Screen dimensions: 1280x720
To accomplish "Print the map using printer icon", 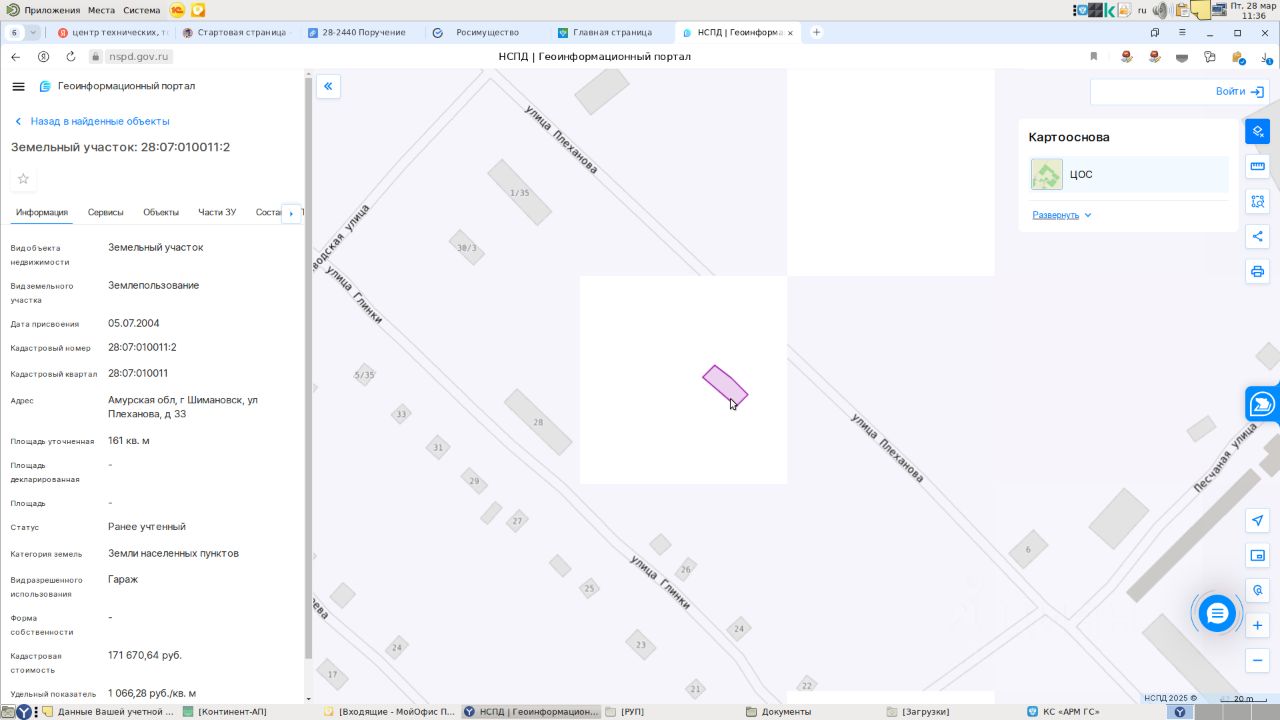I will (x=1258, y=271).
